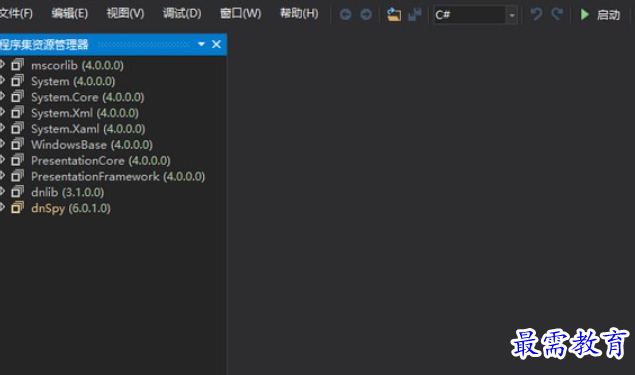
Task: Click the navigate forward arrow icon
Action: tap(366, 15)
